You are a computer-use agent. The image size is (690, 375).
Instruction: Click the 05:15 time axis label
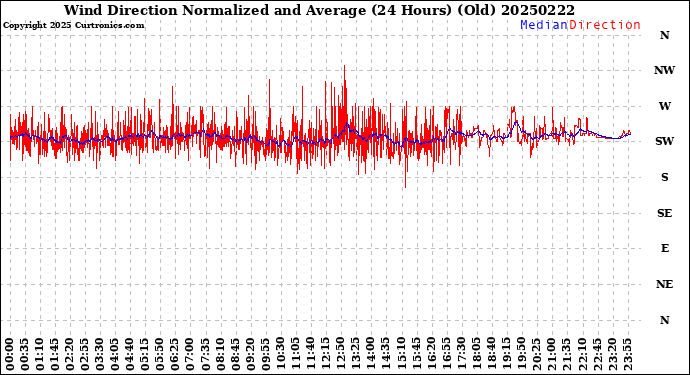pyautogui.click(x=145, y=354)
